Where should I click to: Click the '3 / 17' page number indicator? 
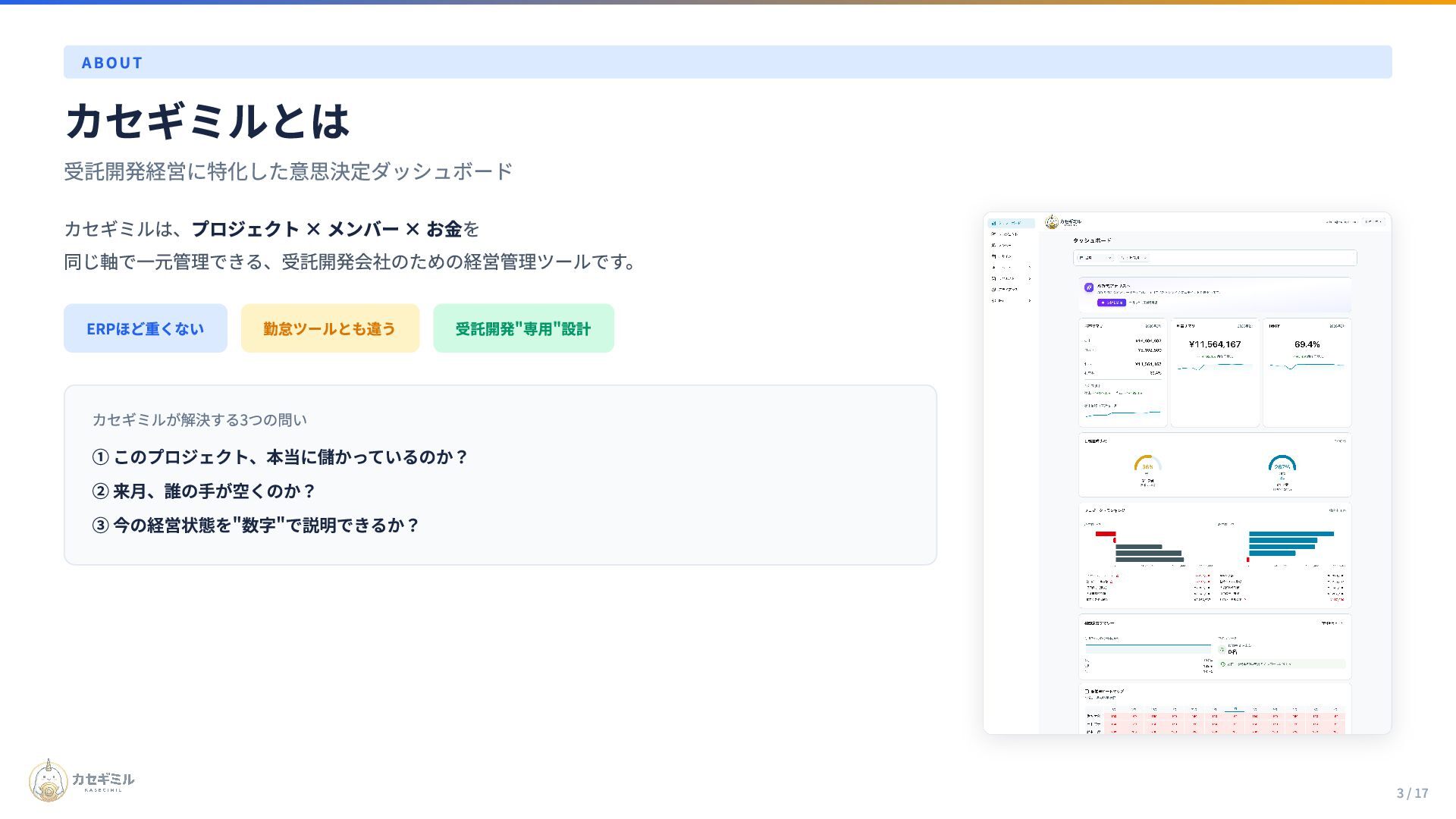coord(1412,793)
